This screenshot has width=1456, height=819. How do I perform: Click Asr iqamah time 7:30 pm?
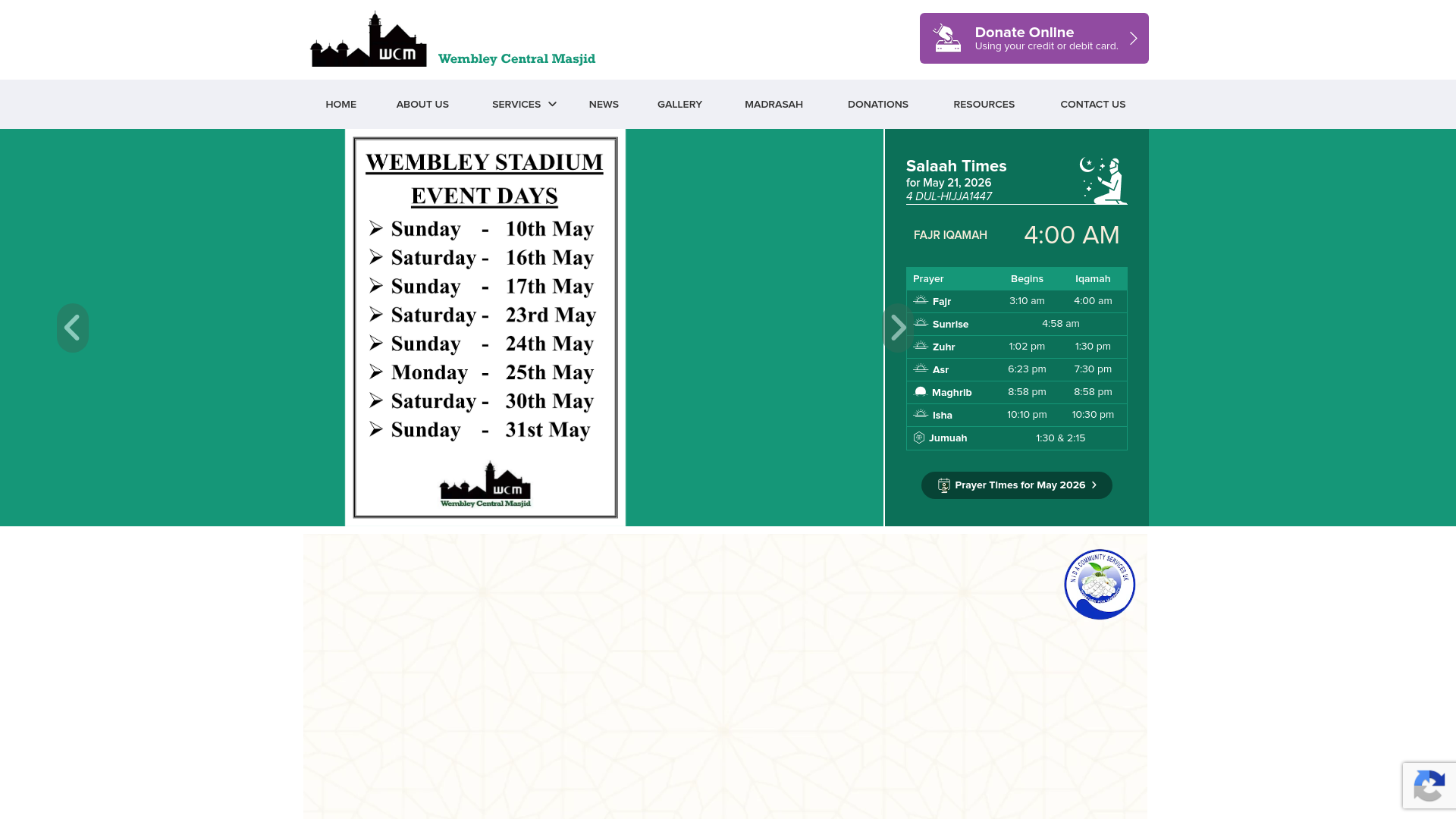point(1093,369)
